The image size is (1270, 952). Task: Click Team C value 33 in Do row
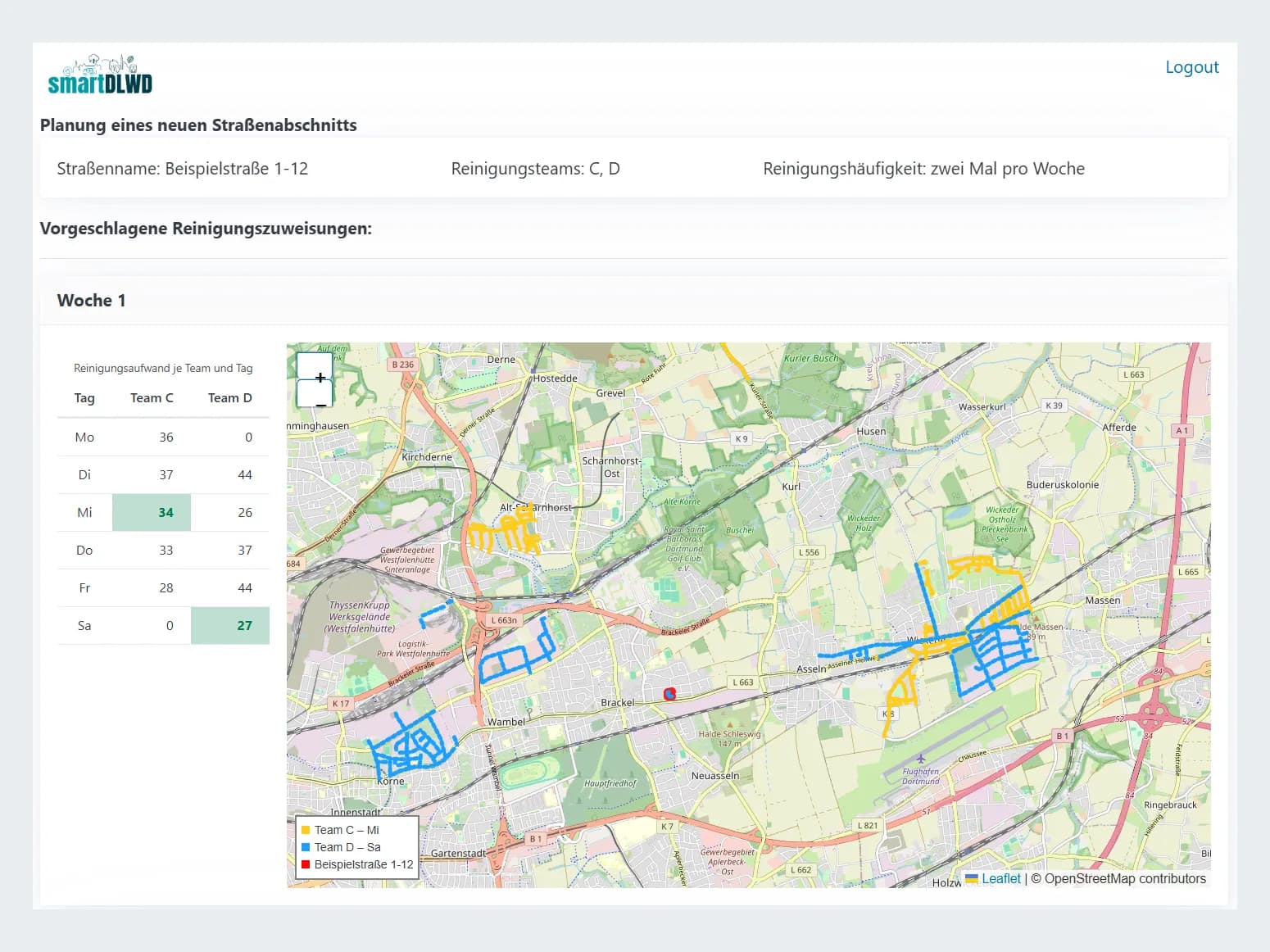(x=166, y=551)
